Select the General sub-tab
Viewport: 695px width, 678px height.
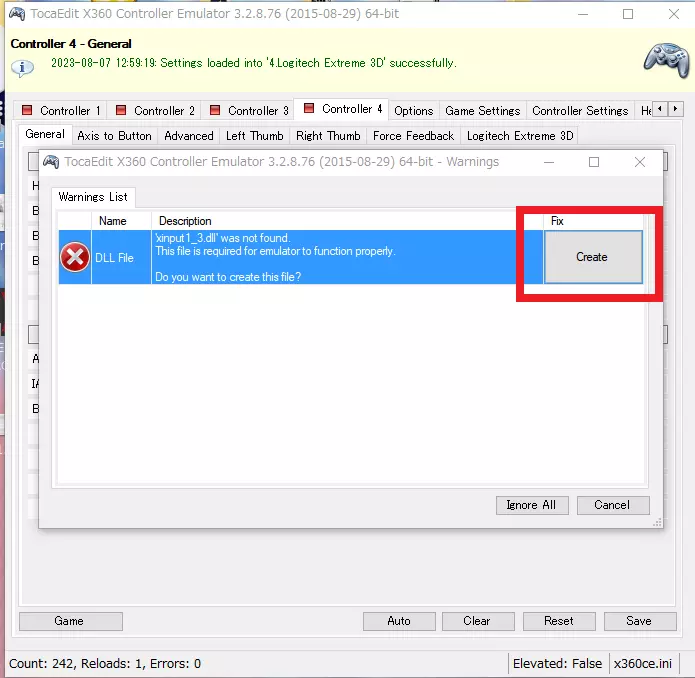(x=45, y=134)
